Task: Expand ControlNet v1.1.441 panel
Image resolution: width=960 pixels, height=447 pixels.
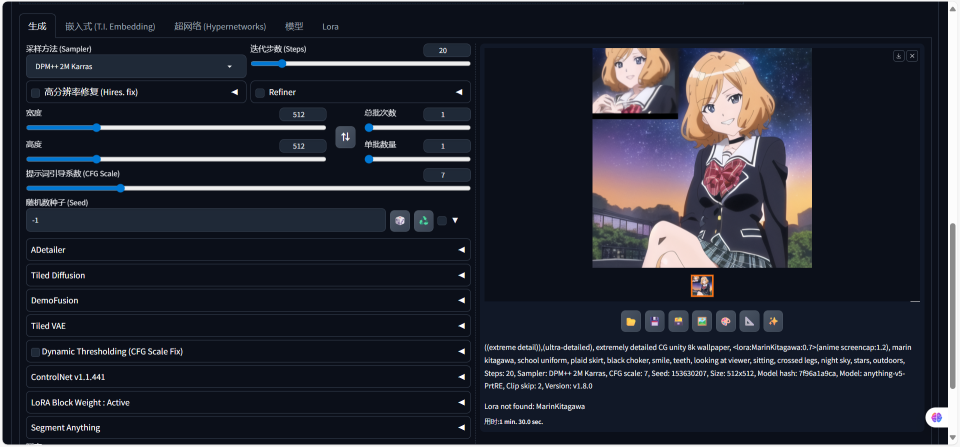Action: [x=249, y=377]
